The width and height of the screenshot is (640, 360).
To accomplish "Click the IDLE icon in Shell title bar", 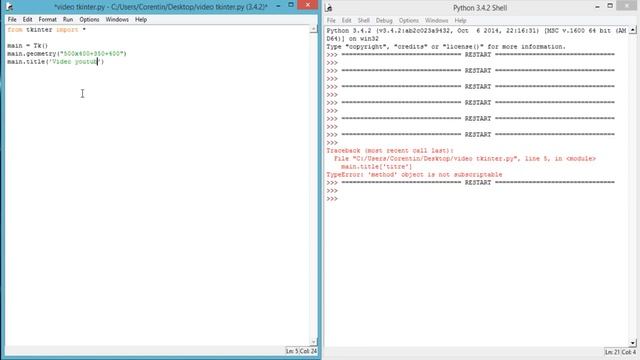I will [329, 8].
